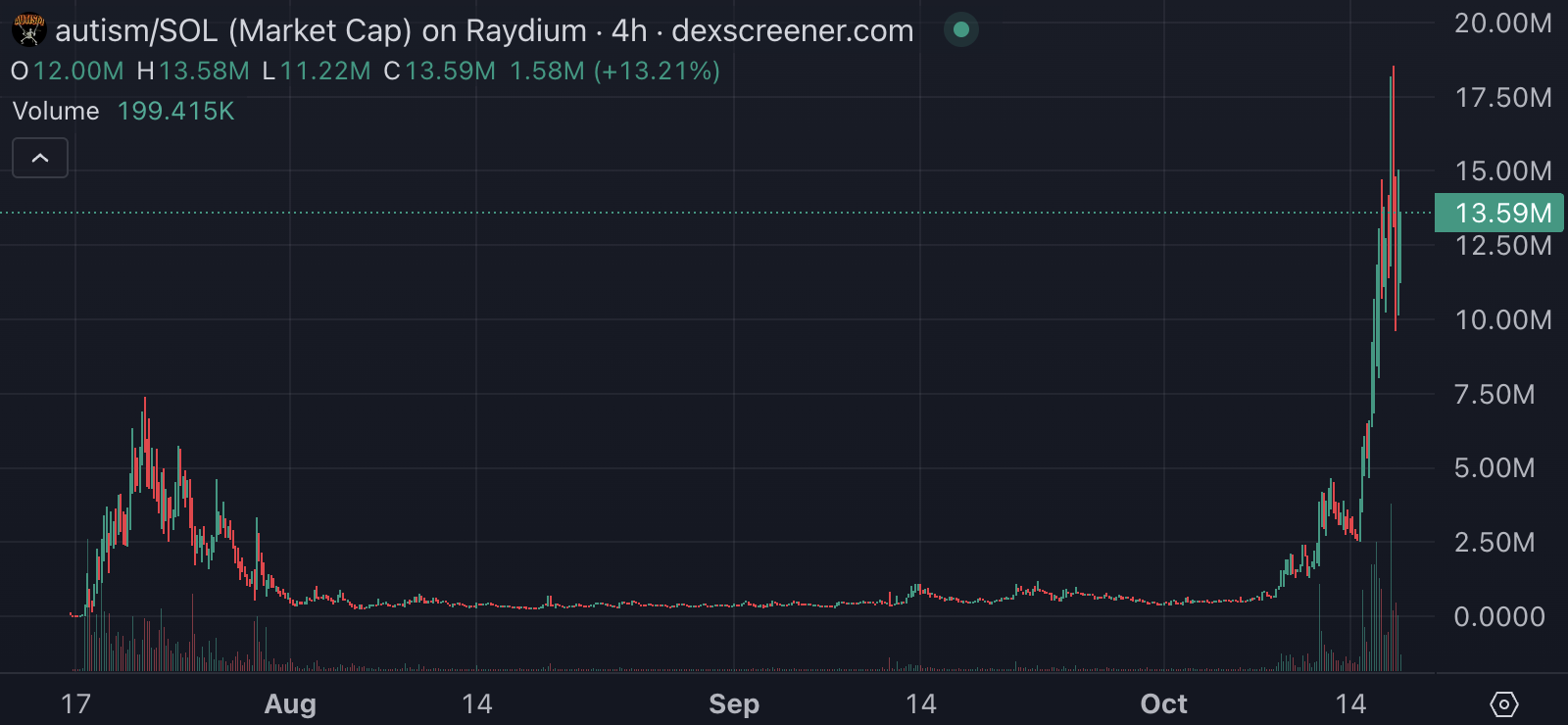Click the 7.50M price axis label
Screen dimensions: 1568x725
coord(1494,394)
